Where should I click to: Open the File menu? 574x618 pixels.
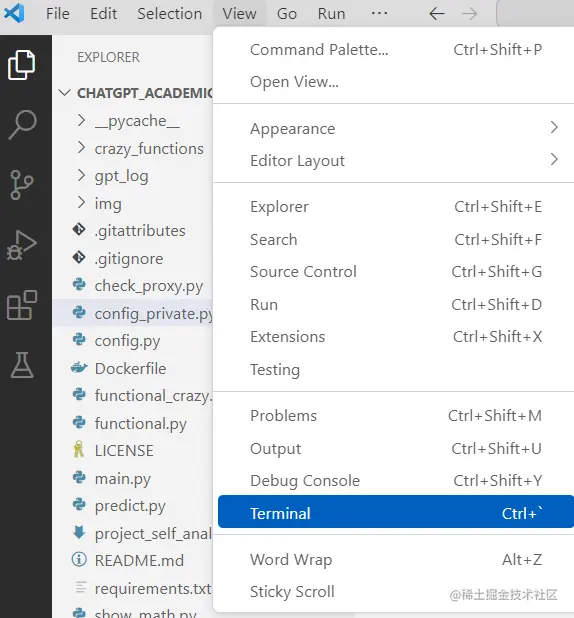pyautogui.click(x=58, y=14)
